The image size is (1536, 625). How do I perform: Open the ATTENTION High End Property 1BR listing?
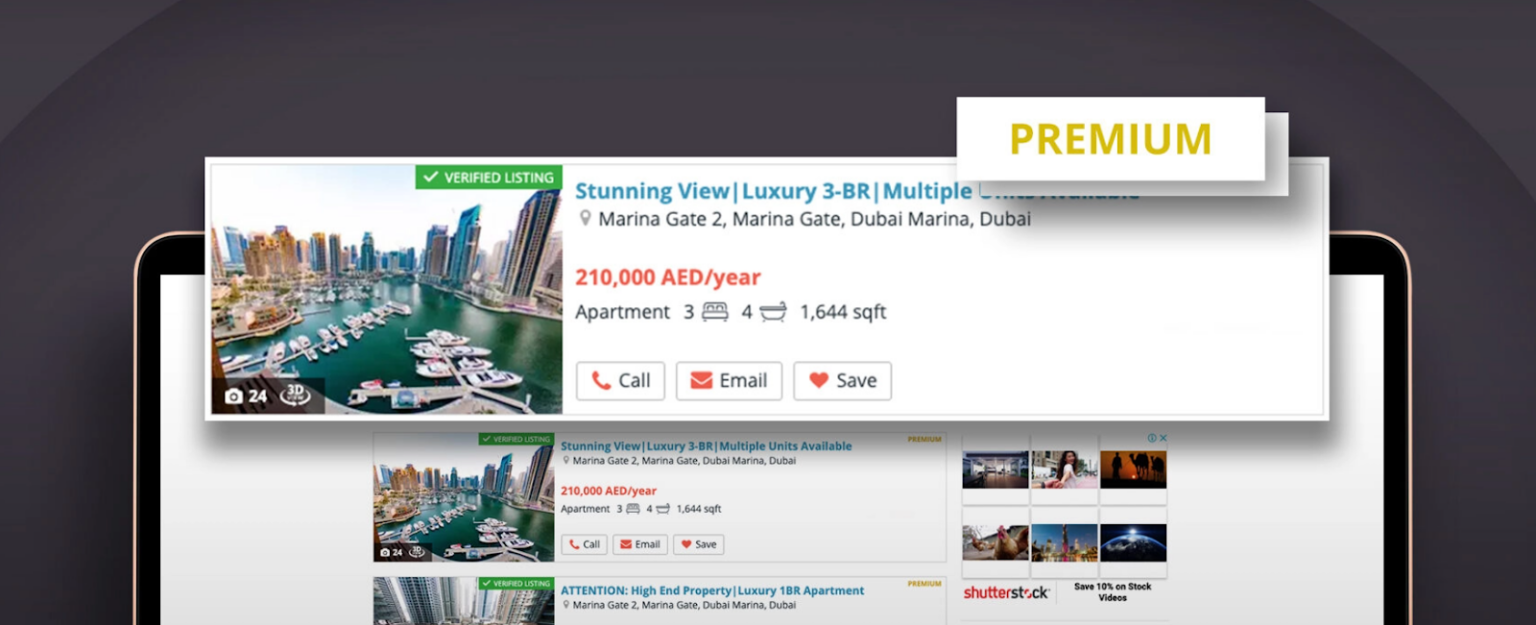pos(713,590)
